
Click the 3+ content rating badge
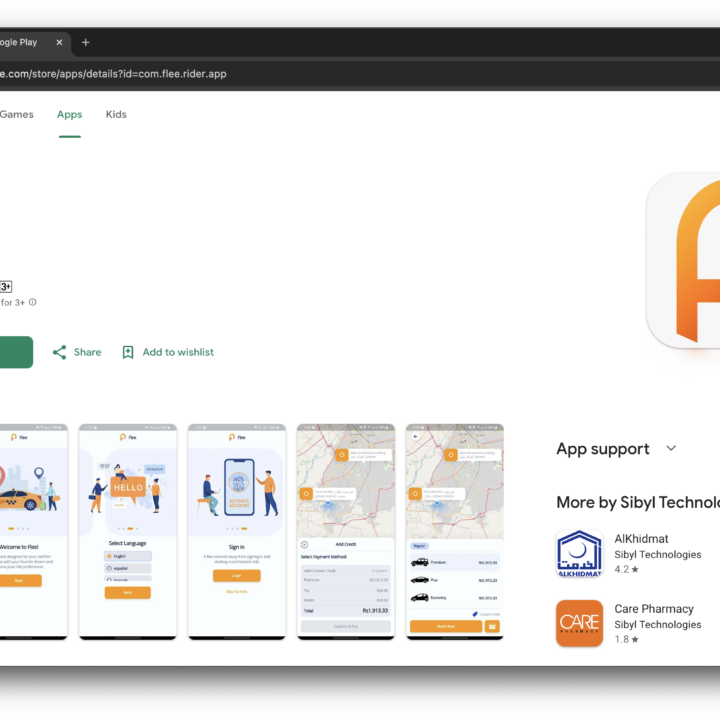tap(6, 287)
